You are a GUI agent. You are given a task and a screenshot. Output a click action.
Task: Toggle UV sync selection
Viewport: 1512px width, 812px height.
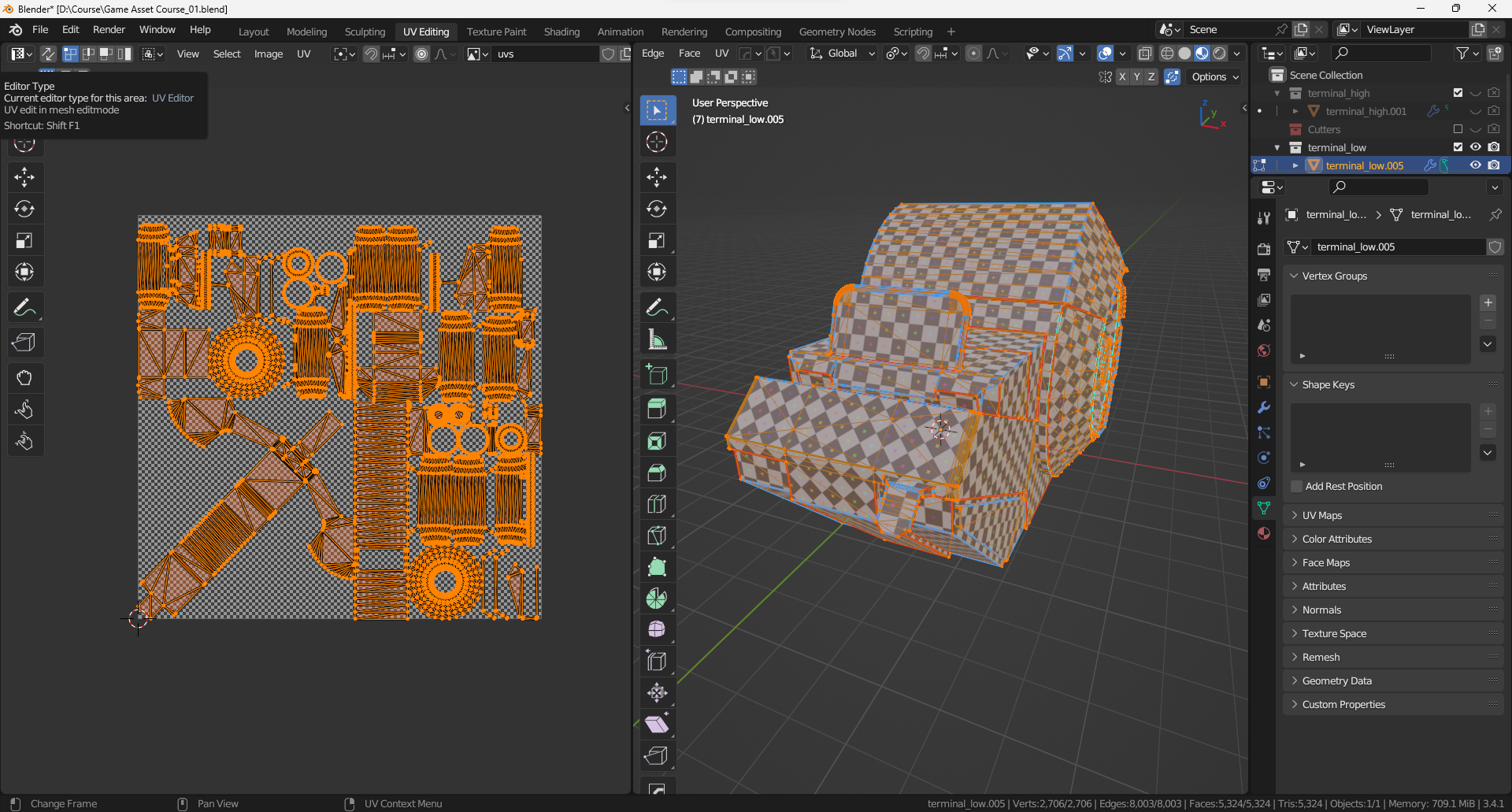tap(48, 54)
